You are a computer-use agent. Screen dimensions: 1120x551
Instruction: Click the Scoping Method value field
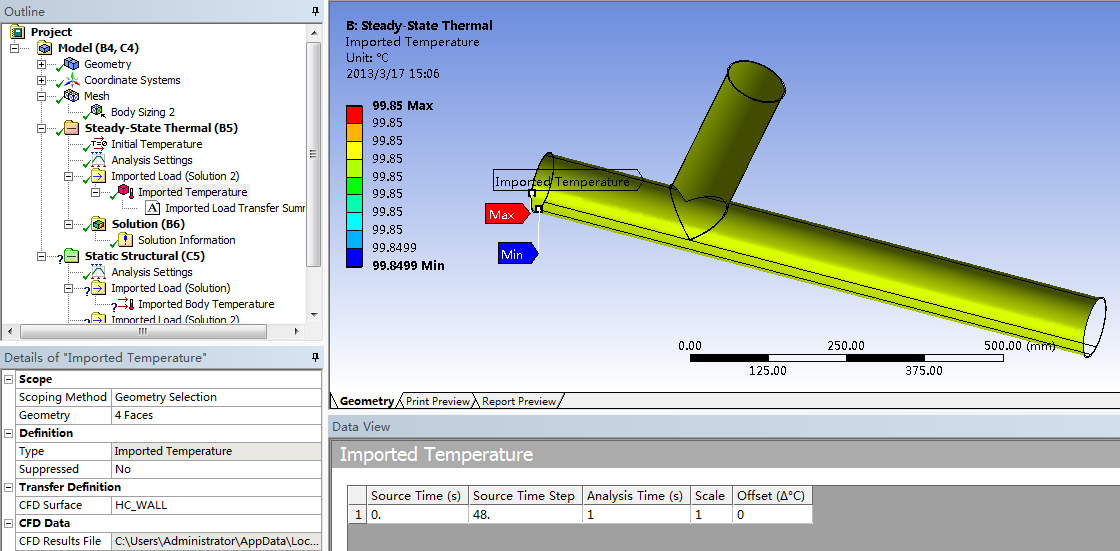pos(216,397)
